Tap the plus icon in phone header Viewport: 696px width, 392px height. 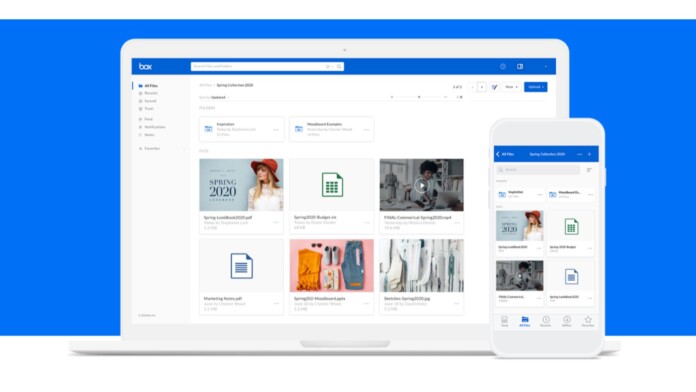589,154
